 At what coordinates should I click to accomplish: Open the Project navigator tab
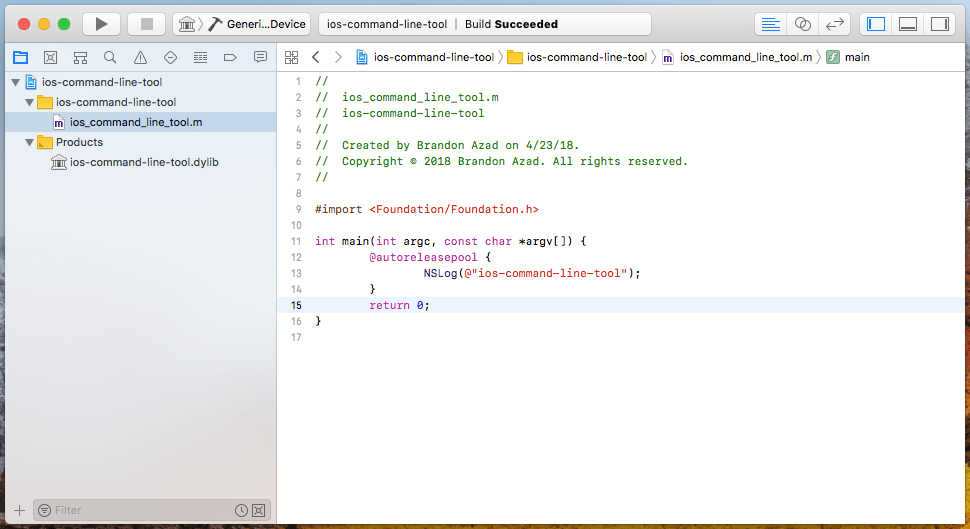click(20, 58)
